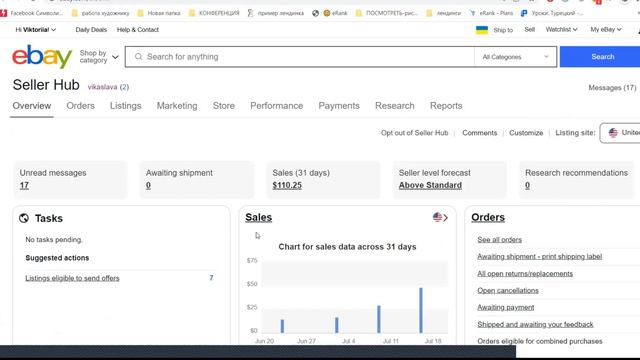Click the US flag in Listing site selector
The image size is (640, 360).
pyautogui.click(x=613, y=133)
